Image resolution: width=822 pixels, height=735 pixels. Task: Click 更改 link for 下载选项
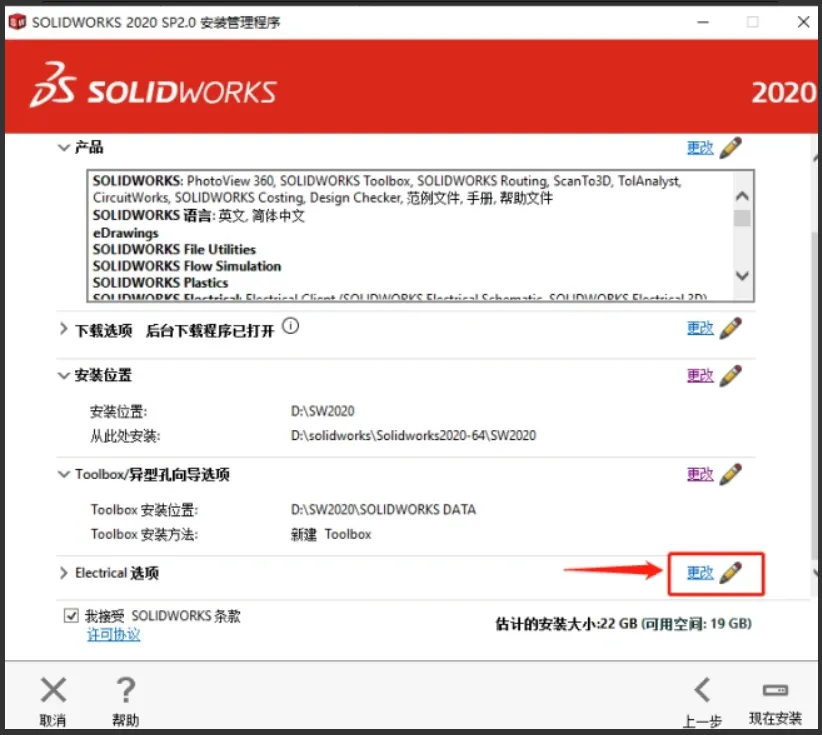[700, 329]
